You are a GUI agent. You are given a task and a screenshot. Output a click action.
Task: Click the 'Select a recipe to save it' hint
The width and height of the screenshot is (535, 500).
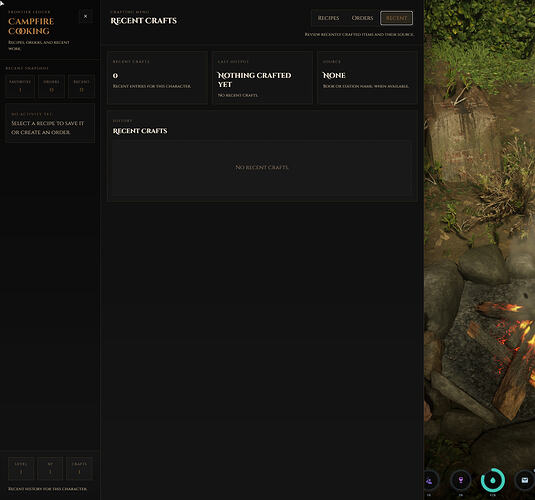47,128
